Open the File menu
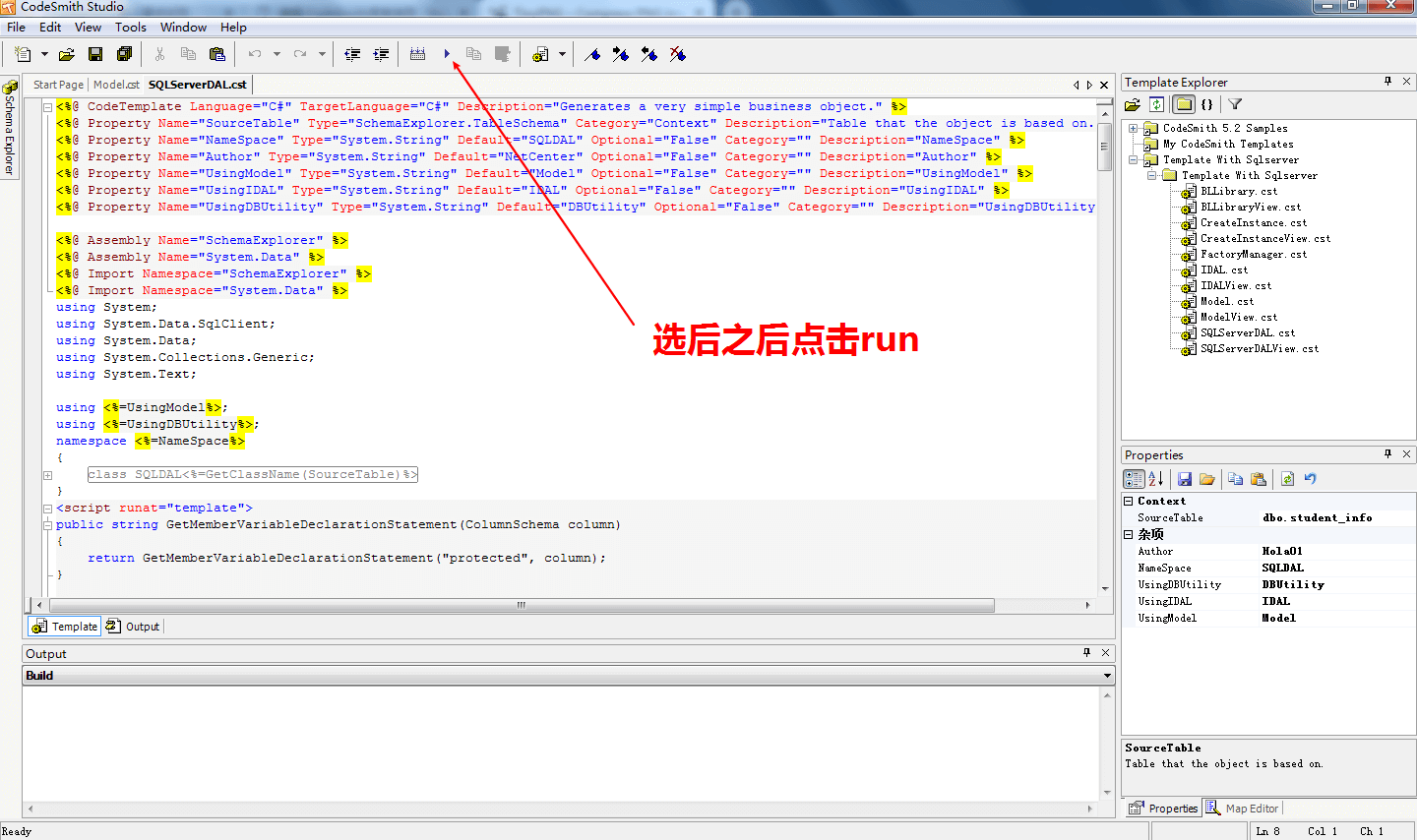 [17, 28]
